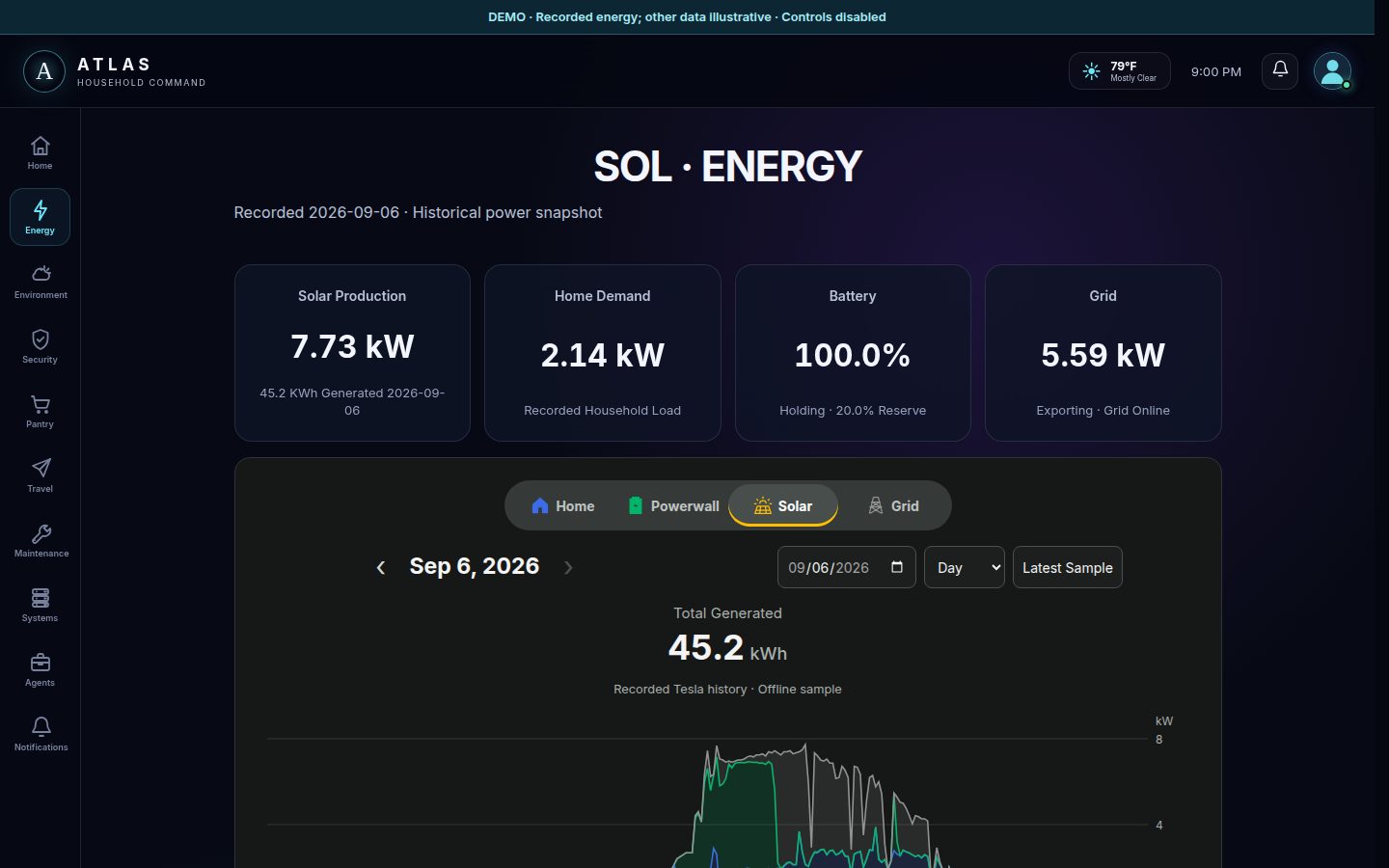Go to previous day with left chevron
The image size is (1389, 868).
(x=381, y=567)
